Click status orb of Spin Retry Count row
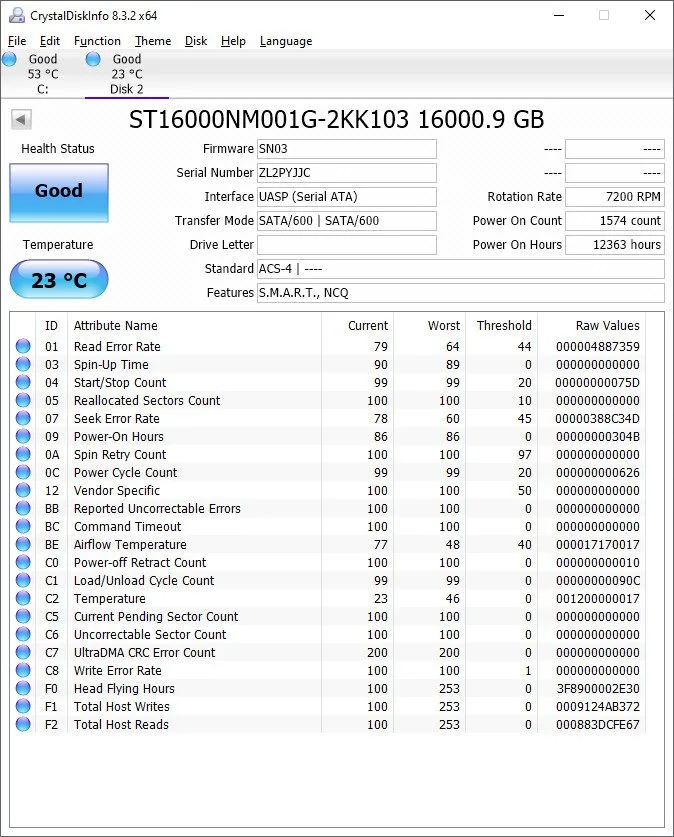This screenshot has height=837, width=674. click(x=23, y=454)
